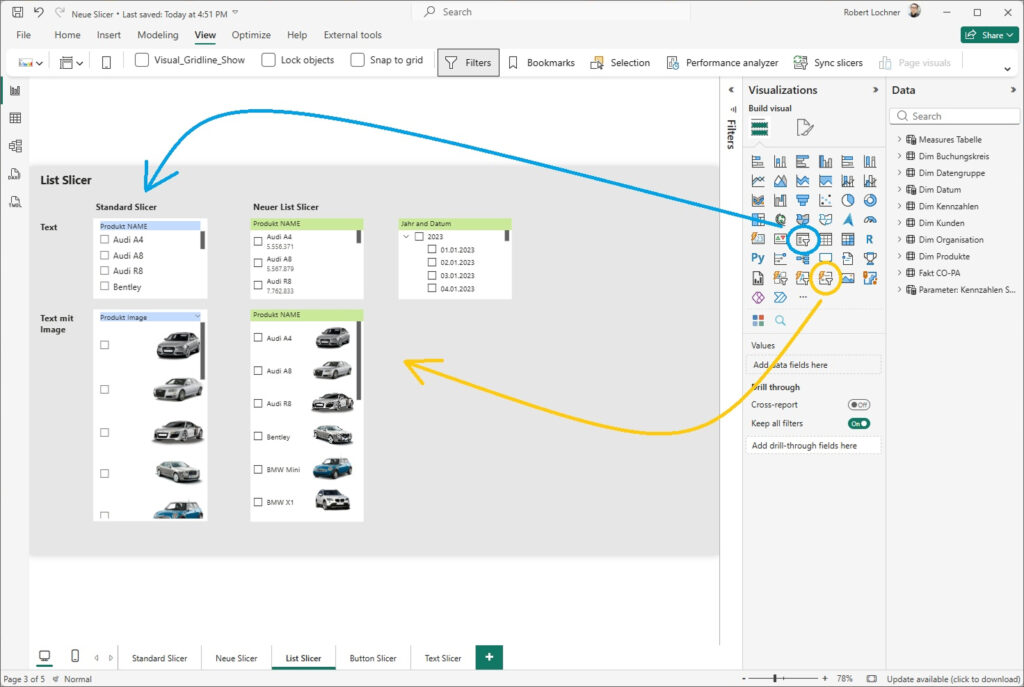
Task: Open the Model view in left sidebar
Action: pos(15,146)
